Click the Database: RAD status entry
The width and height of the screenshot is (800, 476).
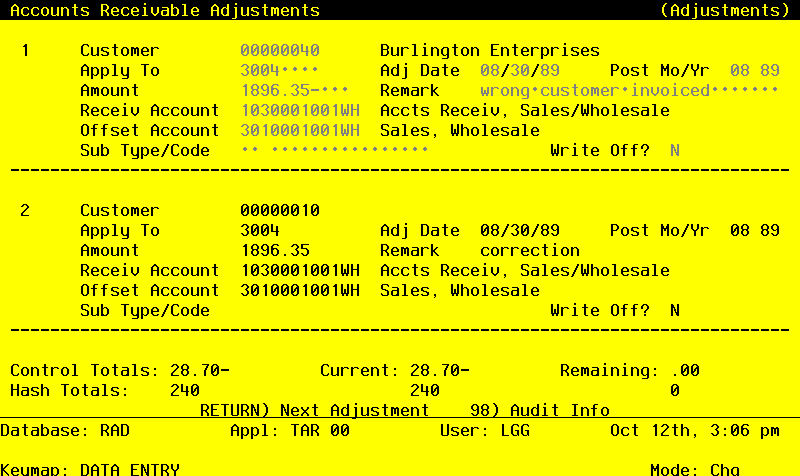click(x=65, y=430)
